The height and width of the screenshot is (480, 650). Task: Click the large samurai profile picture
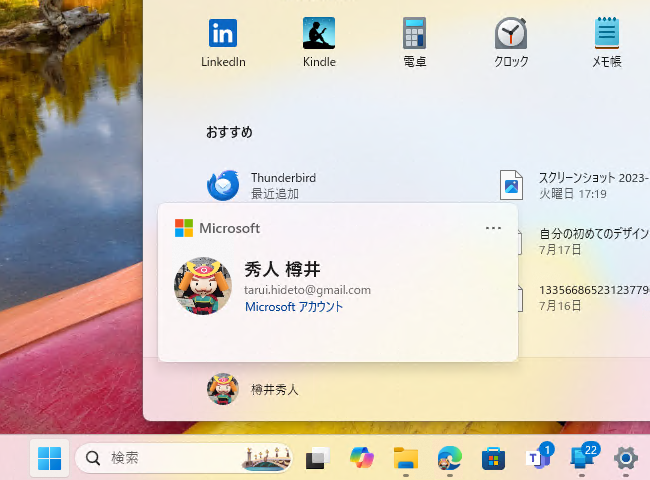203,286
